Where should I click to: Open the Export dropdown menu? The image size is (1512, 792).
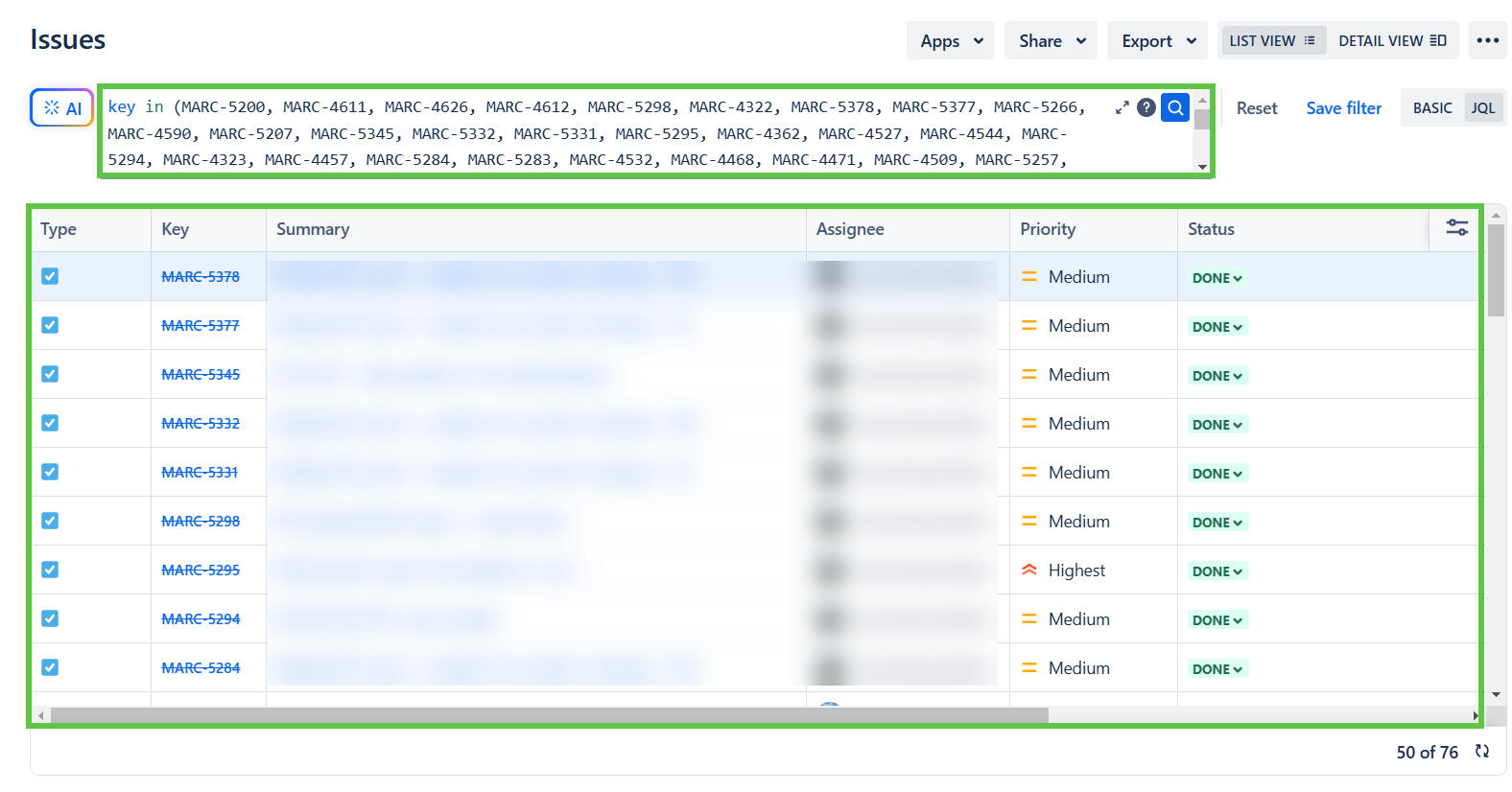(x=1157, y=40)
